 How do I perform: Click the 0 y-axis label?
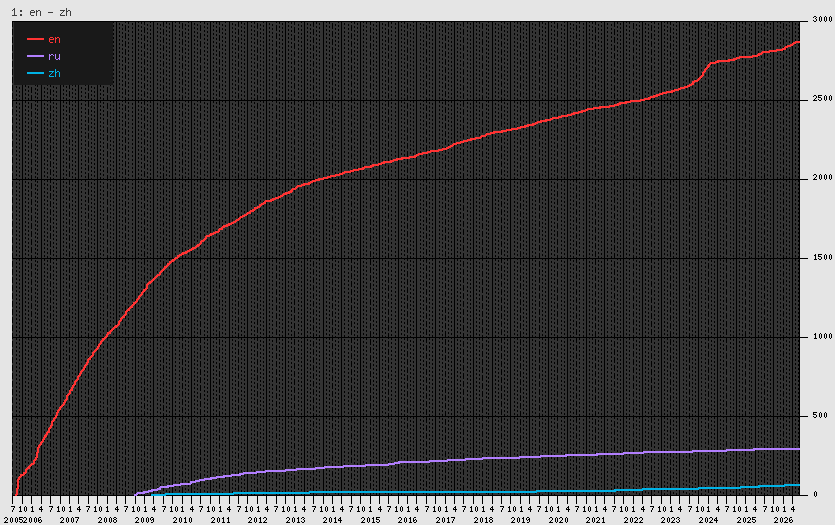pos(815,495)
